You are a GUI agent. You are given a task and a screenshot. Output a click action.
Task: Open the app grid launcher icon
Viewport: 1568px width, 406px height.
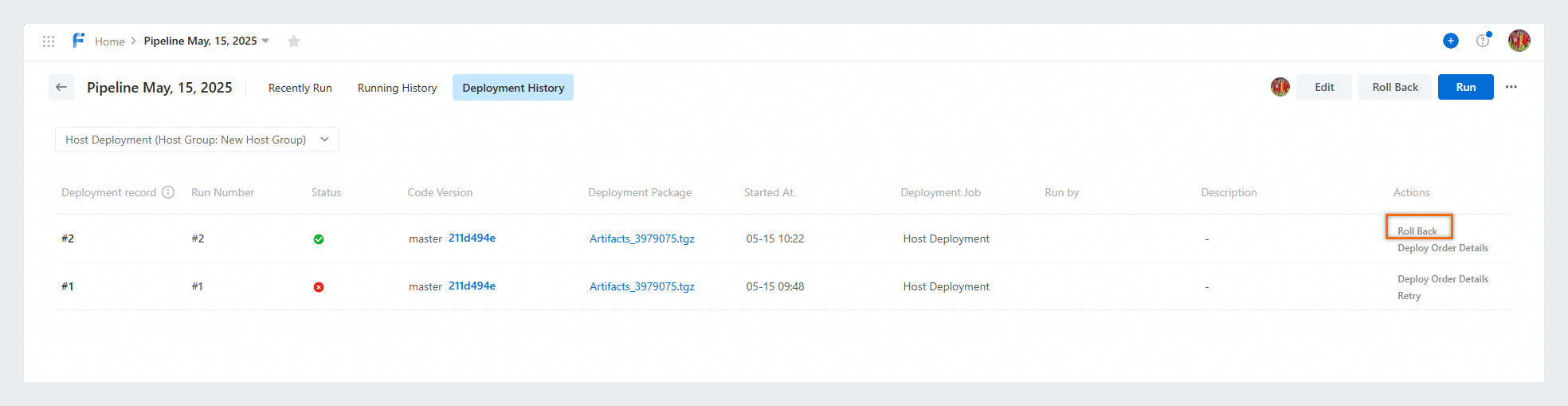[49, 41]
